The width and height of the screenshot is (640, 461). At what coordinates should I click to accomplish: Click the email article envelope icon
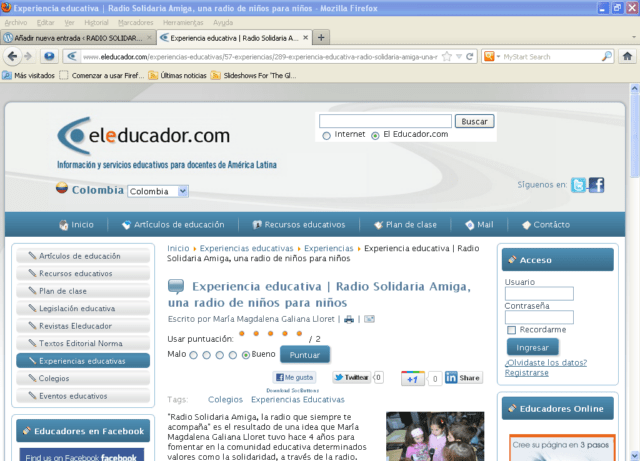(369, 319)
